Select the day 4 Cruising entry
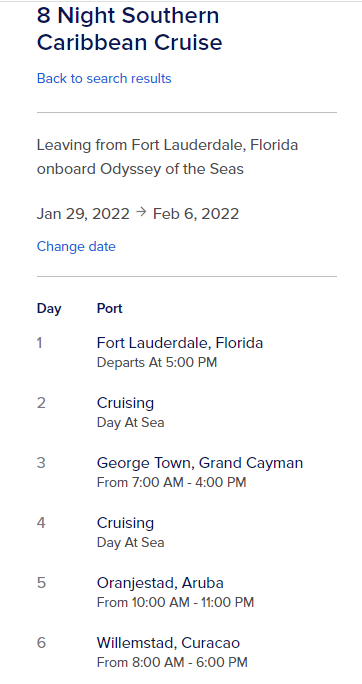Viewport: 362px width, 684px height. (125, 523)
